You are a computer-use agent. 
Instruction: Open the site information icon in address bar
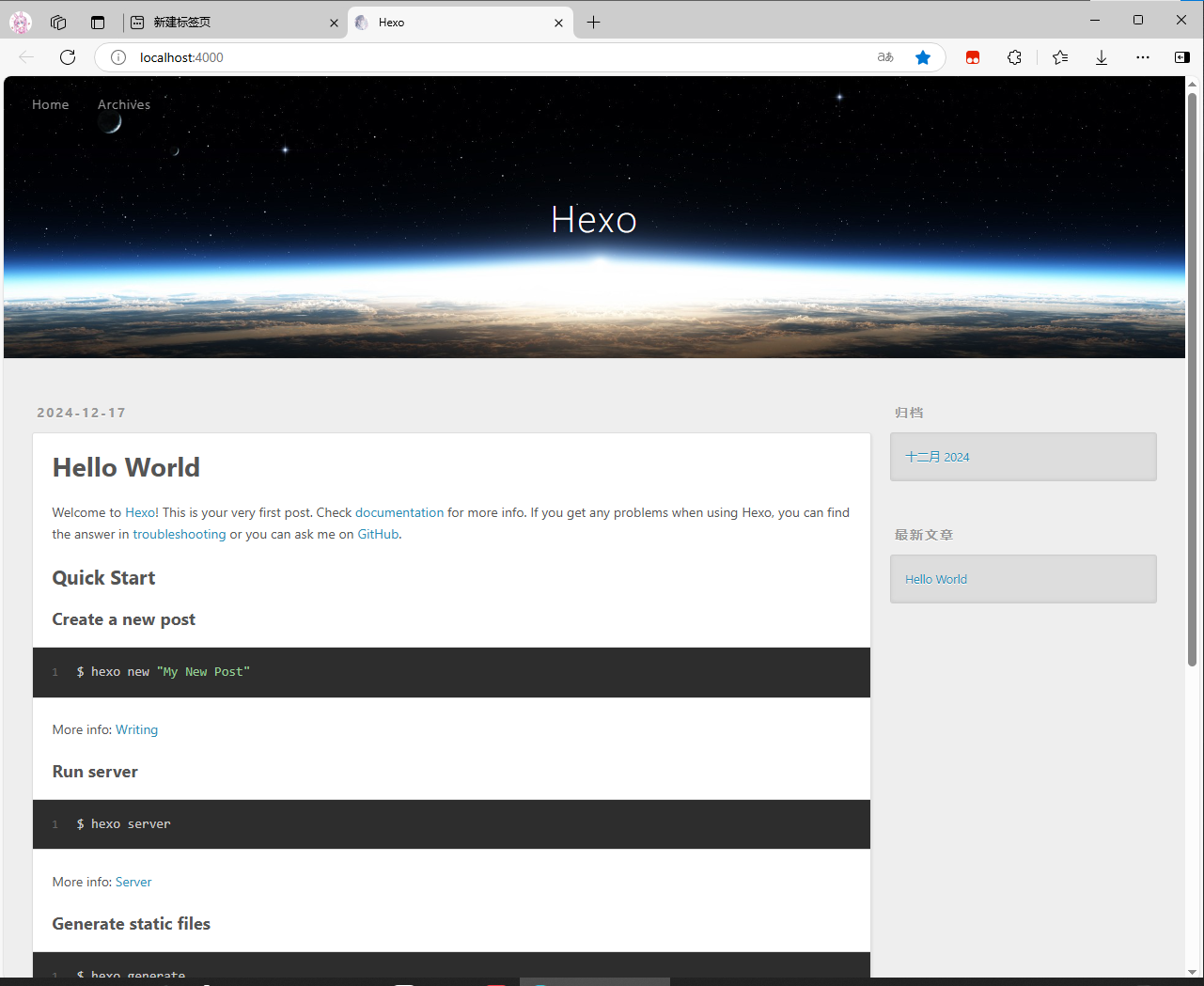[118, 57]
